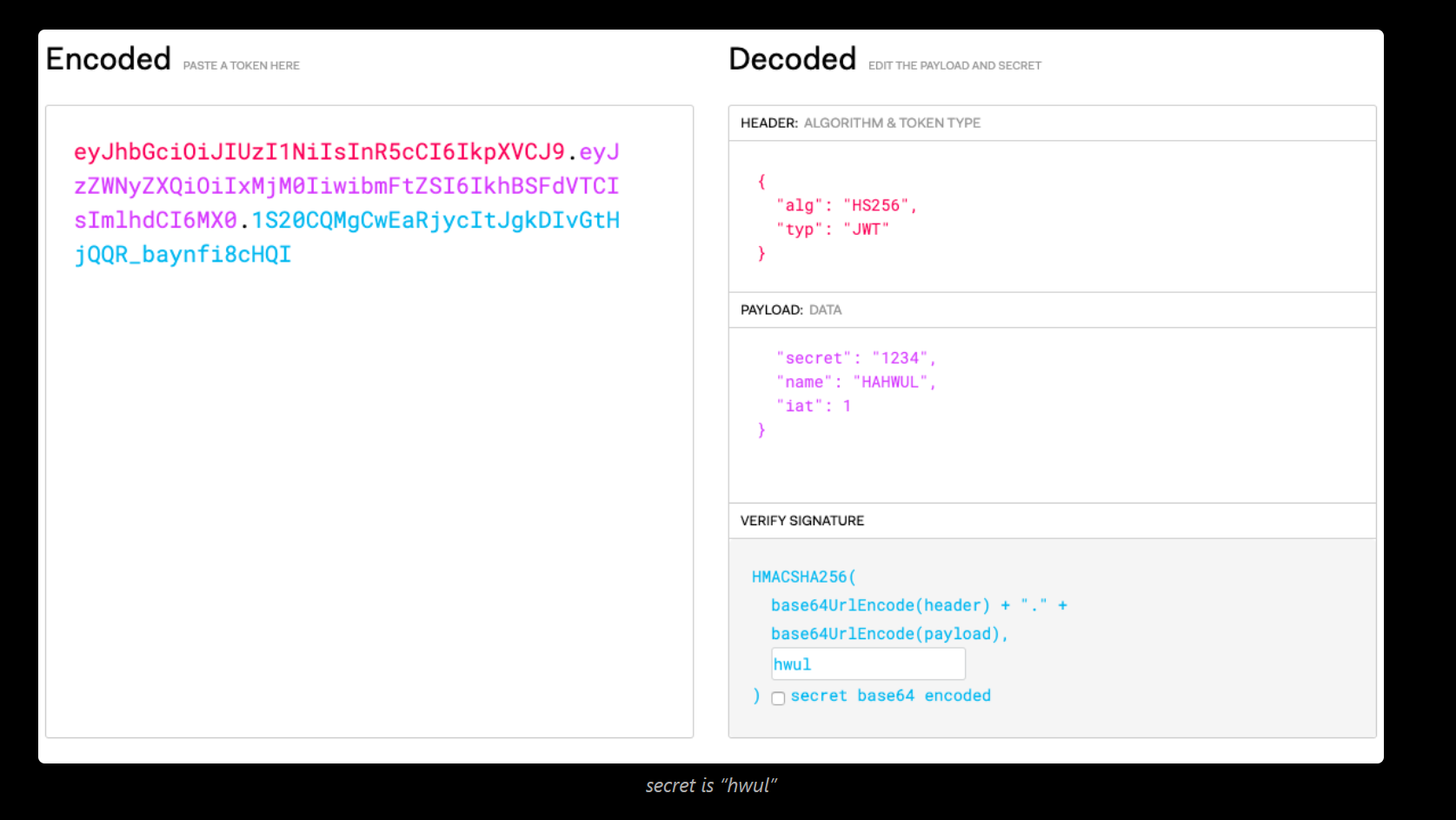Click the "alg": "HS256" line in header
1456x820 pixels.
click(847, 205)
